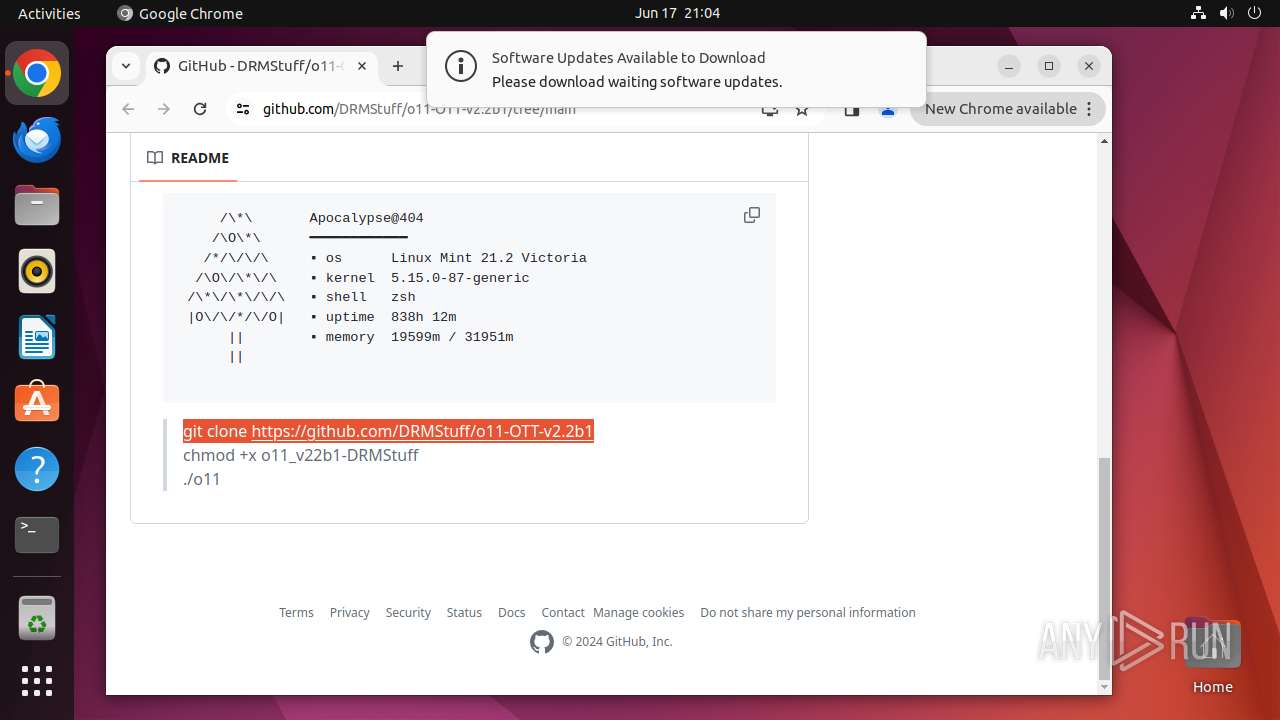Click the text chmod +x o11_v22b1-DRMStuff
1280x720 pixels.
300,455
